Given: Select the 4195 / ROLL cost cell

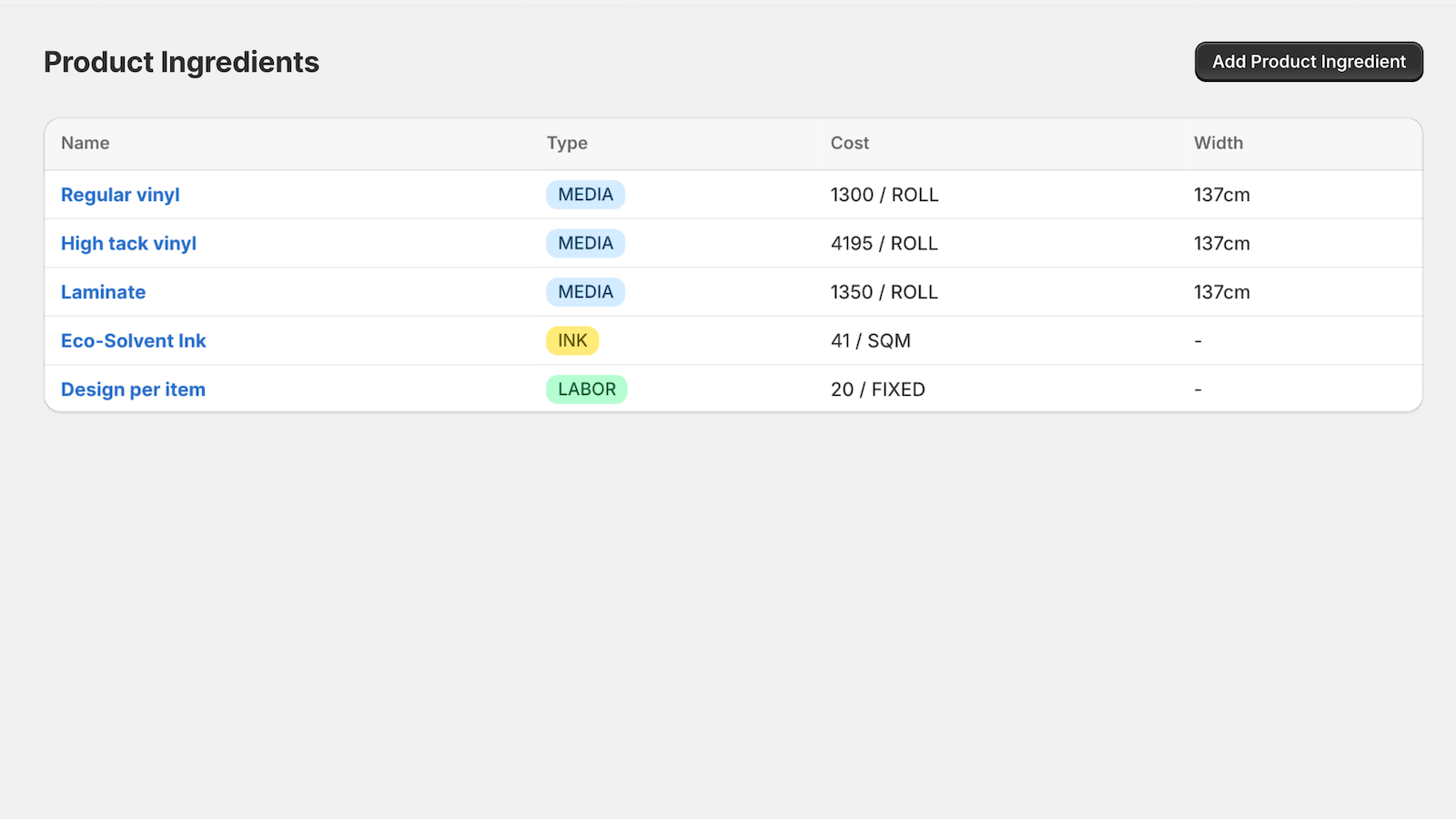Looking at the screenshot, I should click(885, 243).
